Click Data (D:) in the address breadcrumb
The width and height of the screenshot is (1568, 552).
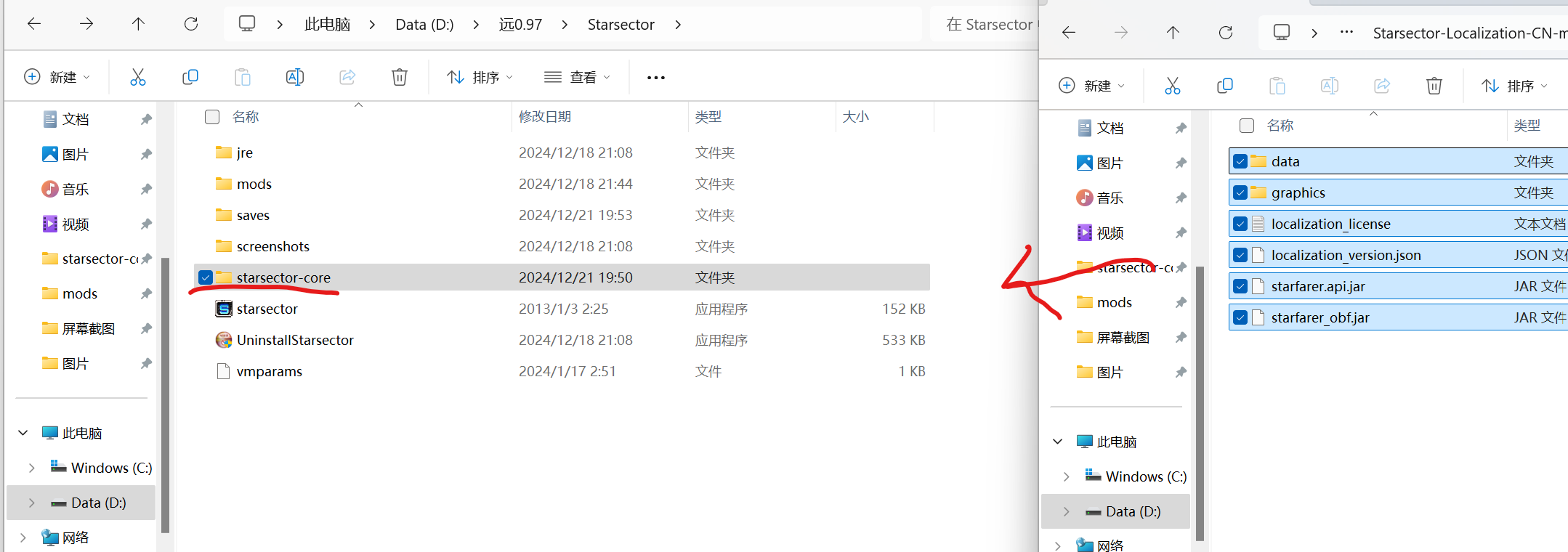click(424, 25)
